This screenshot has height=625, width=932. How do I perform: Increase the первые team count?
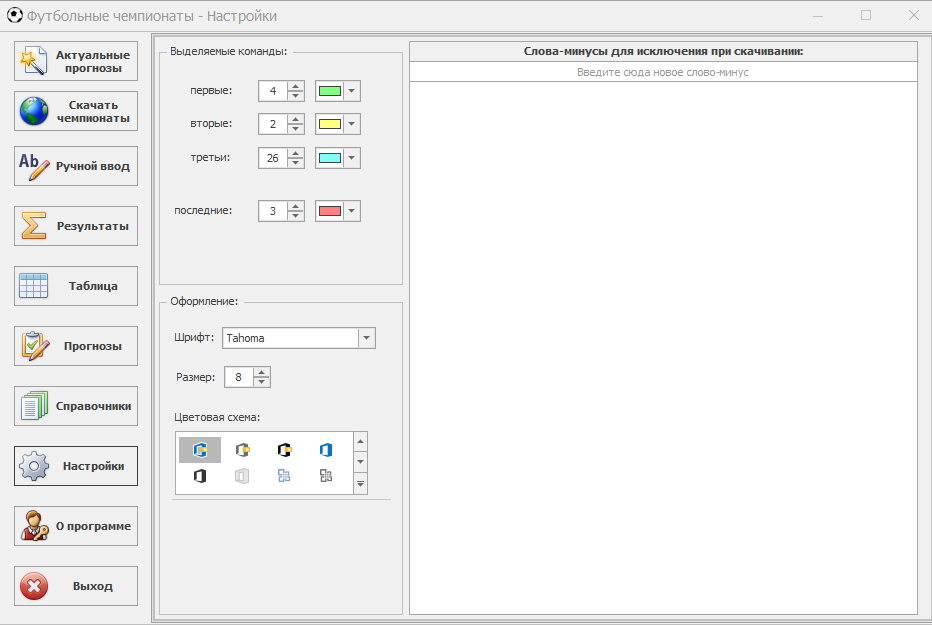[295, 86]
